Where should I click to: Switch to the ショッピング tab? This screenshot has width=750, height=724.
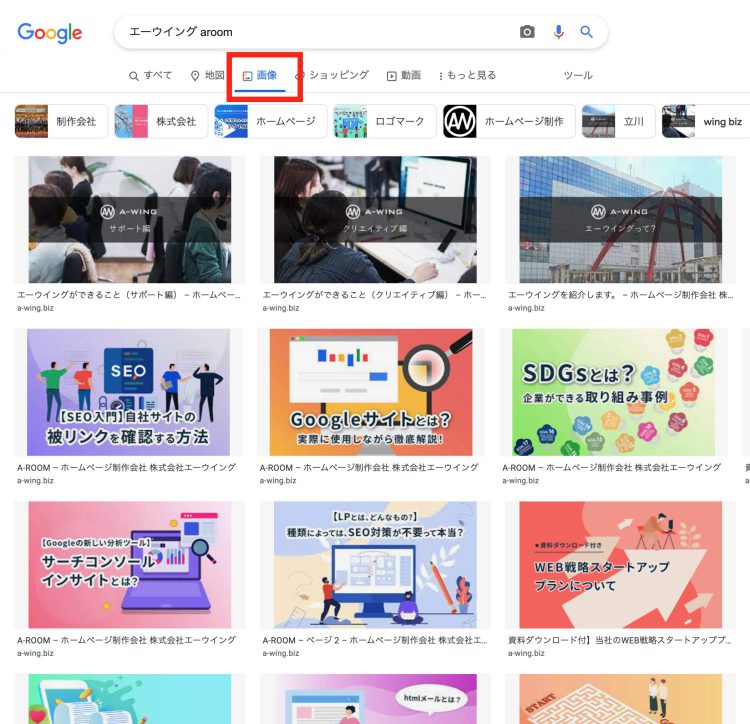[x=333, y=76]
